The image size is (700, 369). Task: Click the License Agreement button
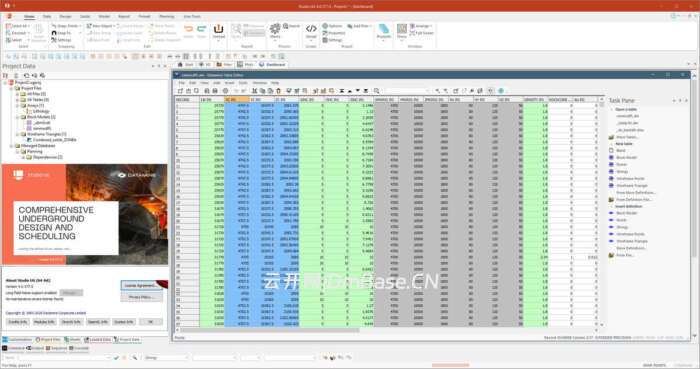pyautogui.click(x=141, y=286)
